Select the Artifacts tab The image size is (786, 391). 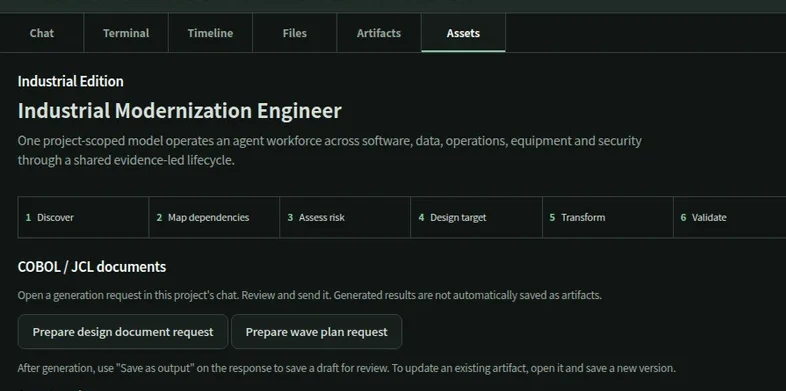pos(378,33)
